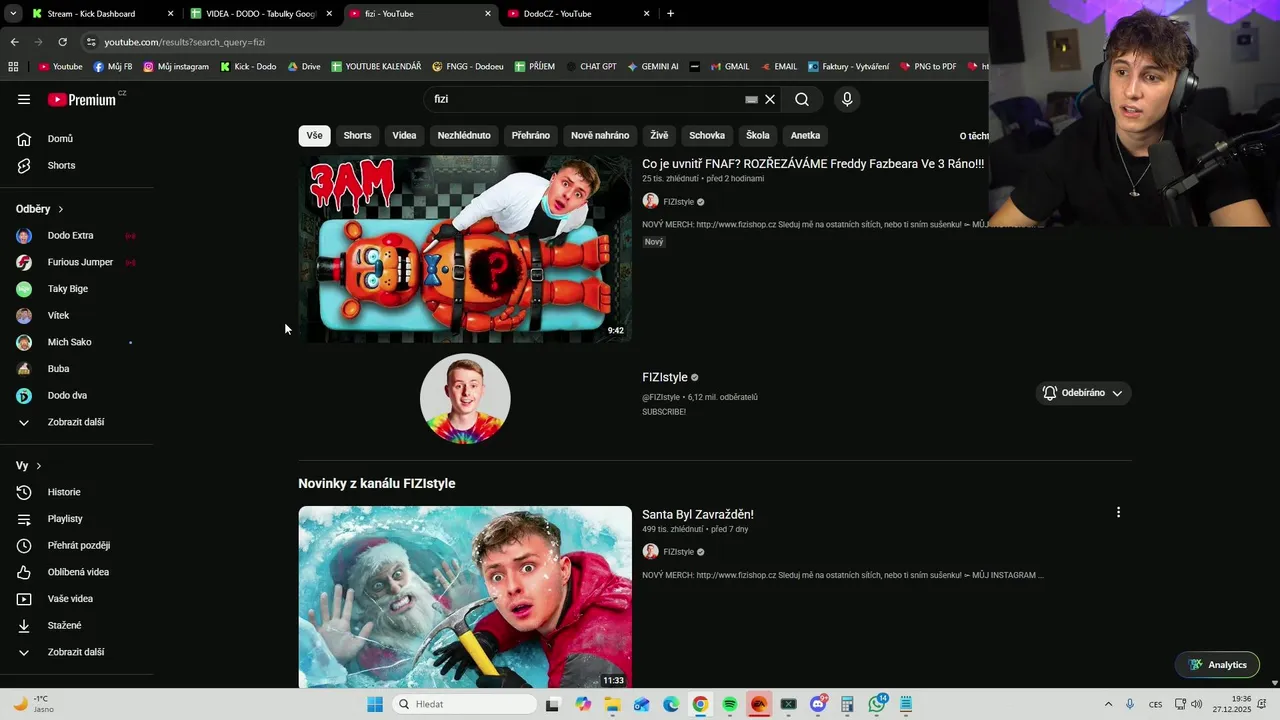Switch to DodoCZ - YouTube tab

(580, 14)
